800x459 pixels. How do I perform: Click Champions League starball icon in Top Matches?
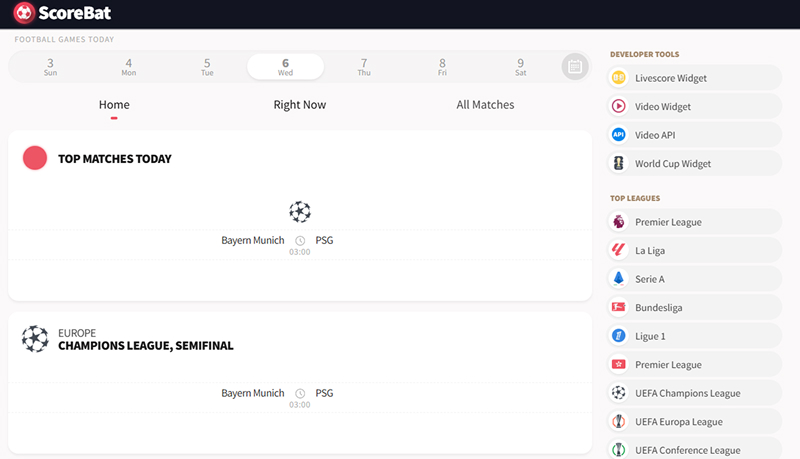pos(300,212)
